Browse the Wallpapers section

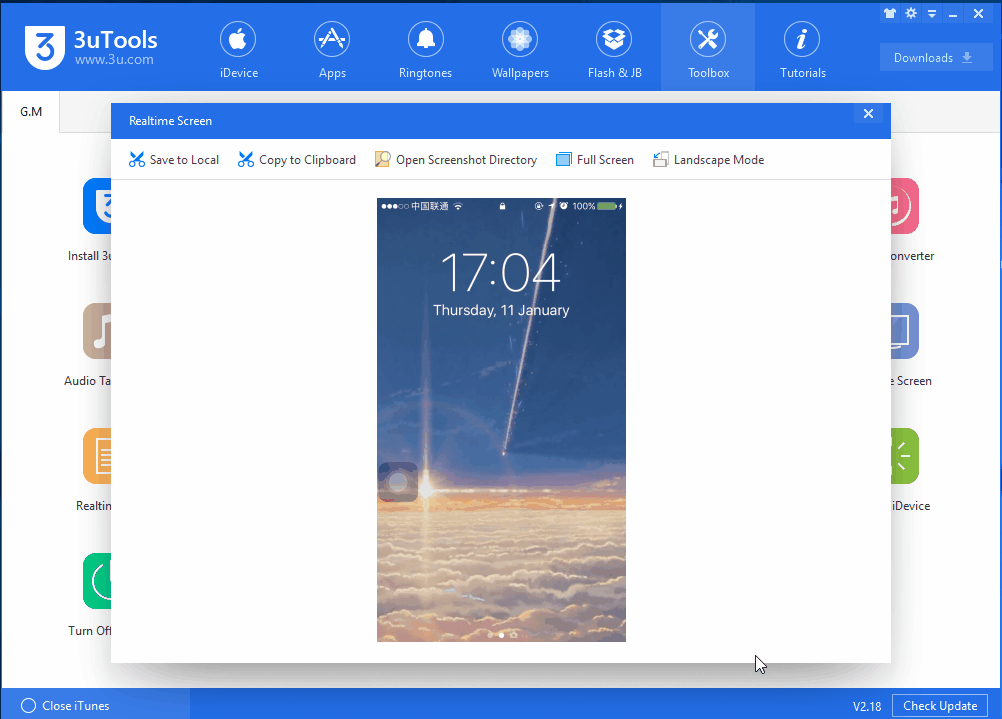(520, 50)
